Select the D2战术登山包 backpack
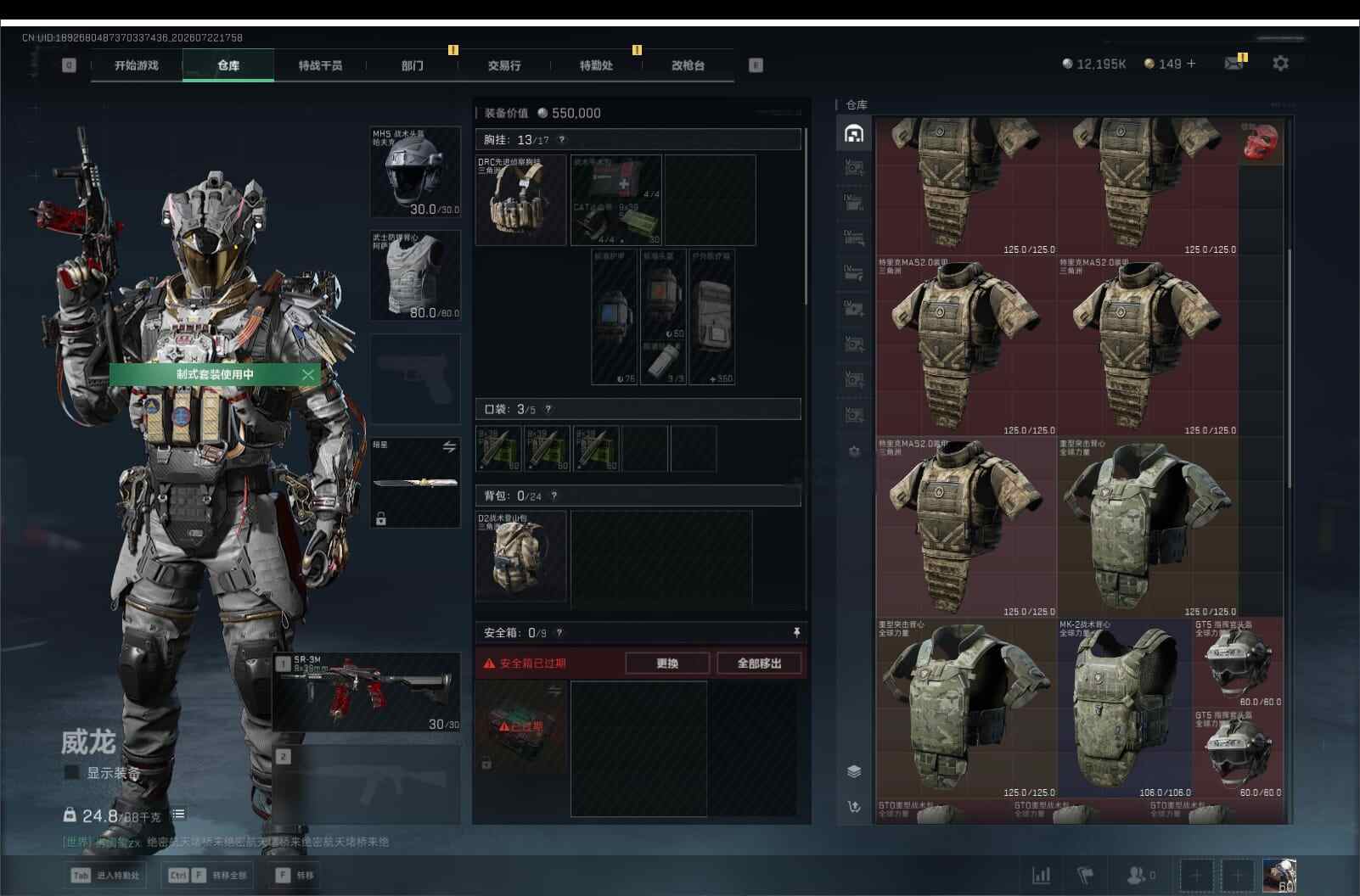The image size is (1360, 896). coord(520,556)
